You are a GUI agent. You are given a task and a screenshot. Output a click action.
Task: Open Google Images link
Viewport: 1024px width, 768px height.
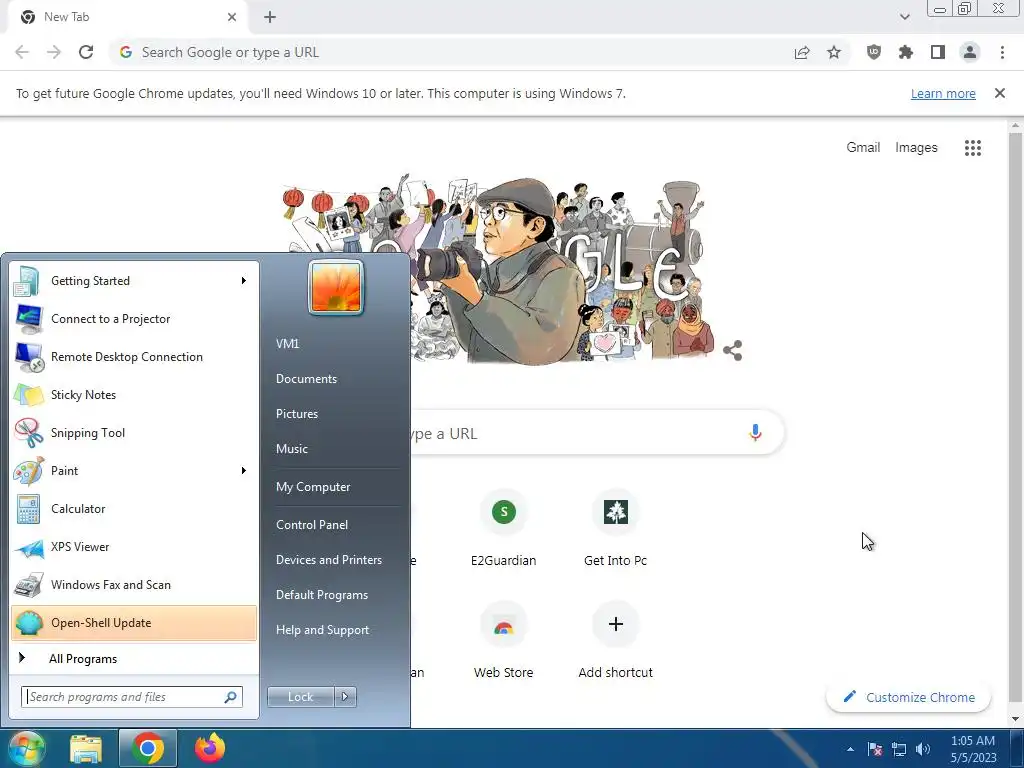916,148
